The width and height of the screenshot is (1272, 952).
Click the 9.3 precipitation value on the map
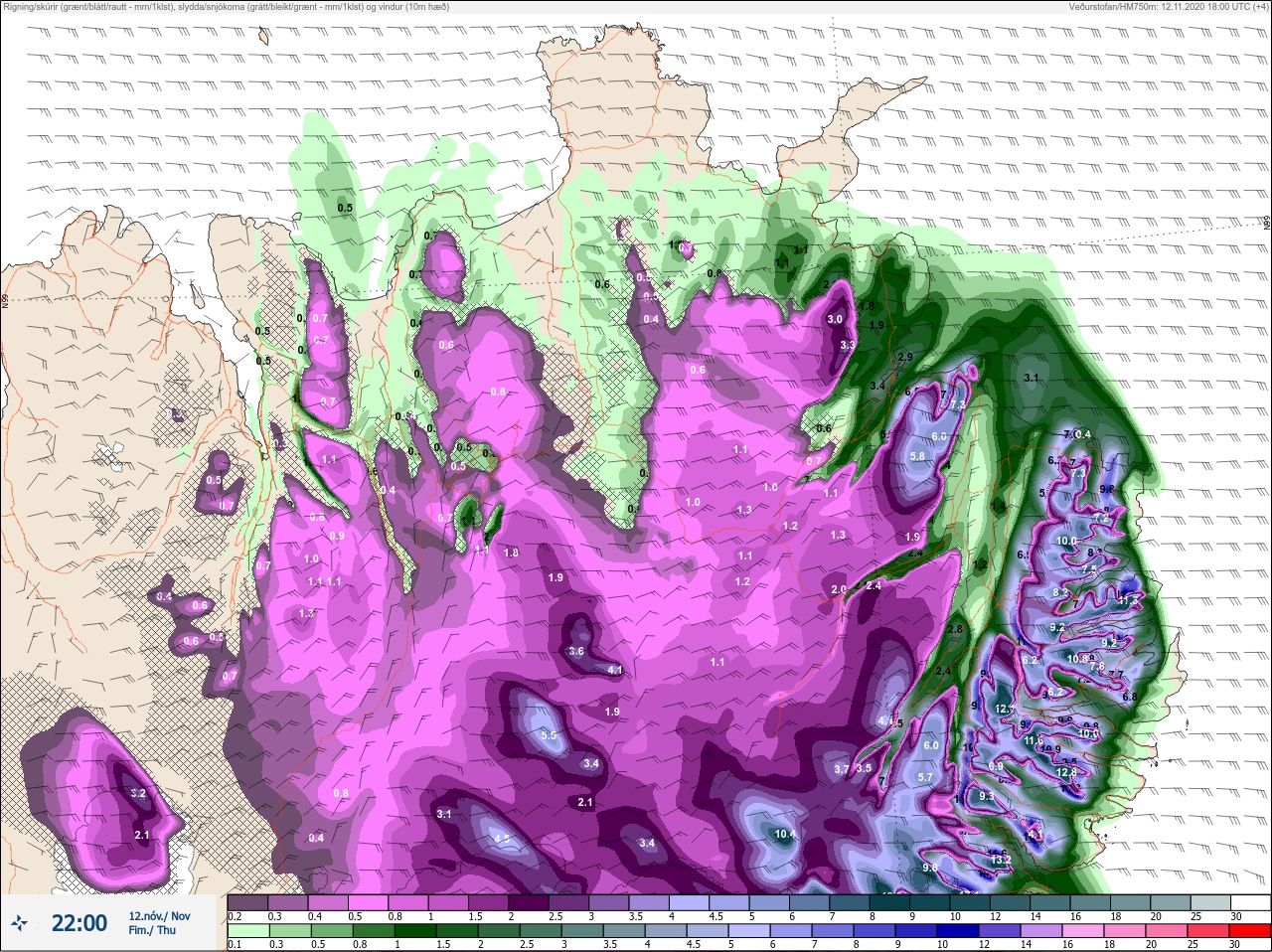tap(986, 796)
